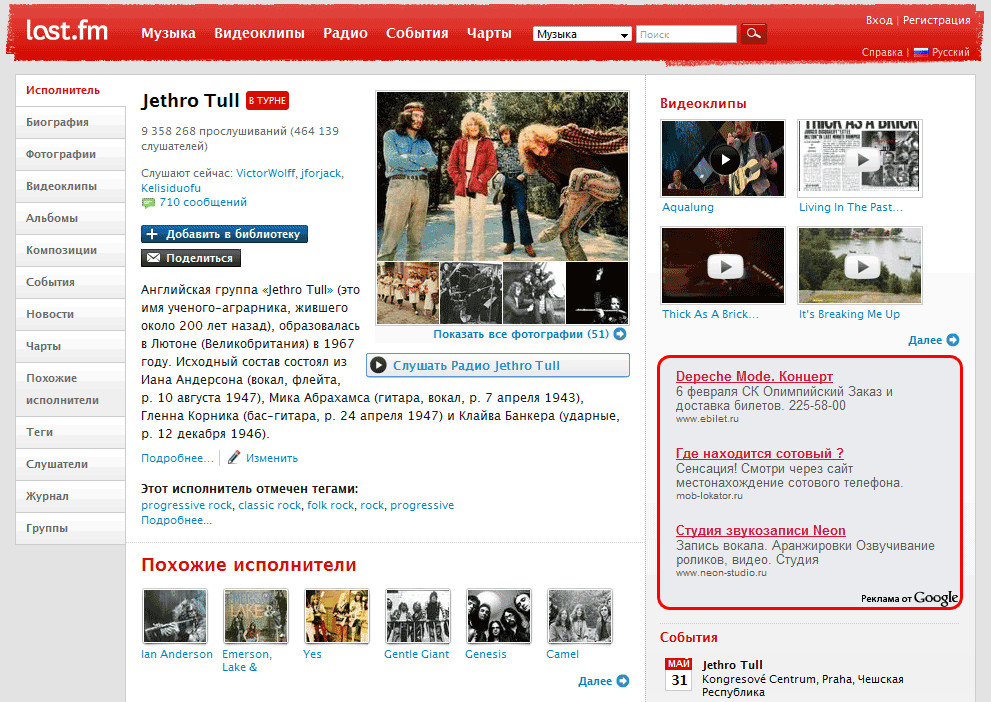Open Emerson, Lake & similar artist thumbnail
This screenshot has width=991, height=702.
(255, 616)
